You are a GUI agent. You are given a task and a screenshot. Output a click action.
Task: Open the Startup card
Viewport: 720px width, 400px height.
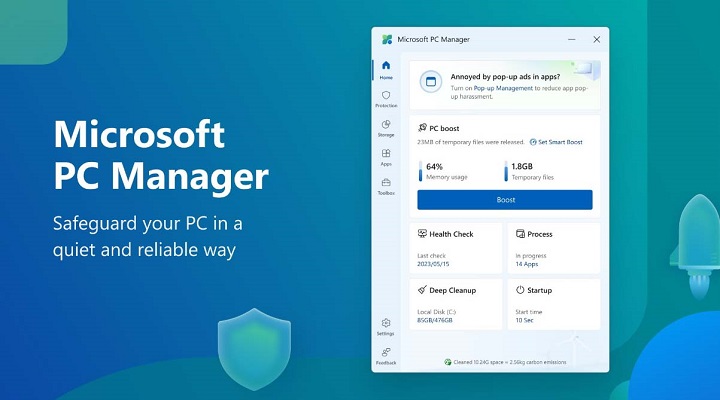[x=554, y=304]
